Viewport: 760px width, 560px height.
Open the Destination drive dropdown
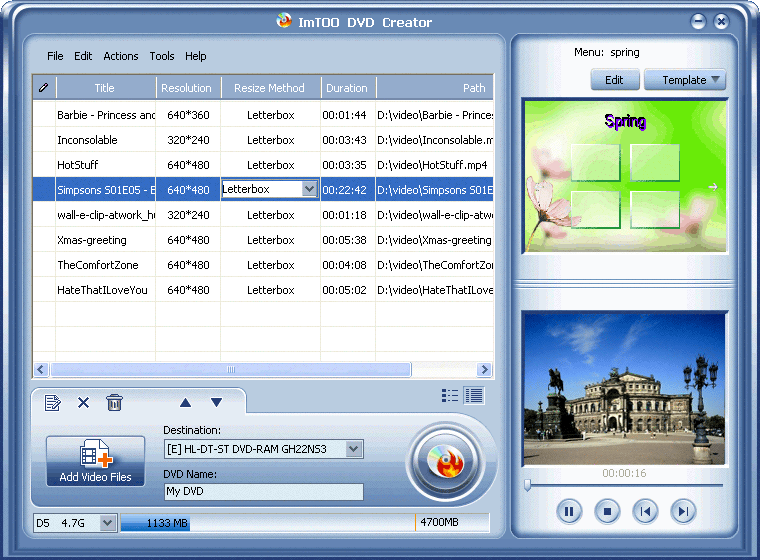[x=354, y=449]
